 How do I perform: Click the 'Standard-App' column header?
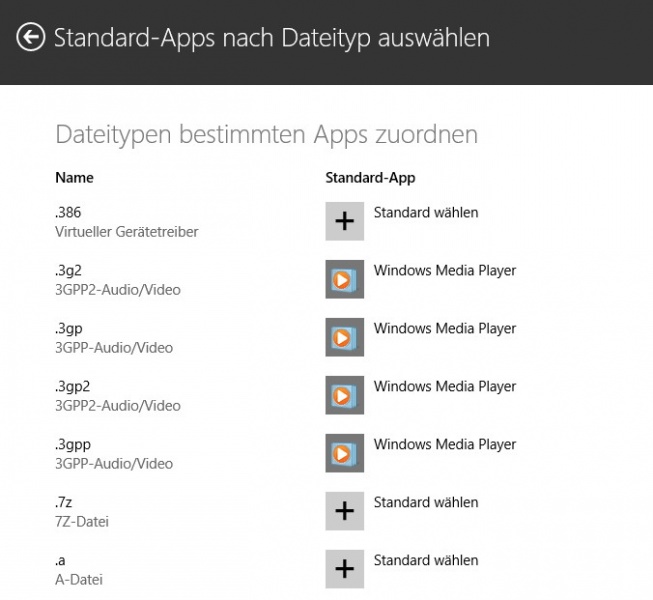(x=370, y=178)
